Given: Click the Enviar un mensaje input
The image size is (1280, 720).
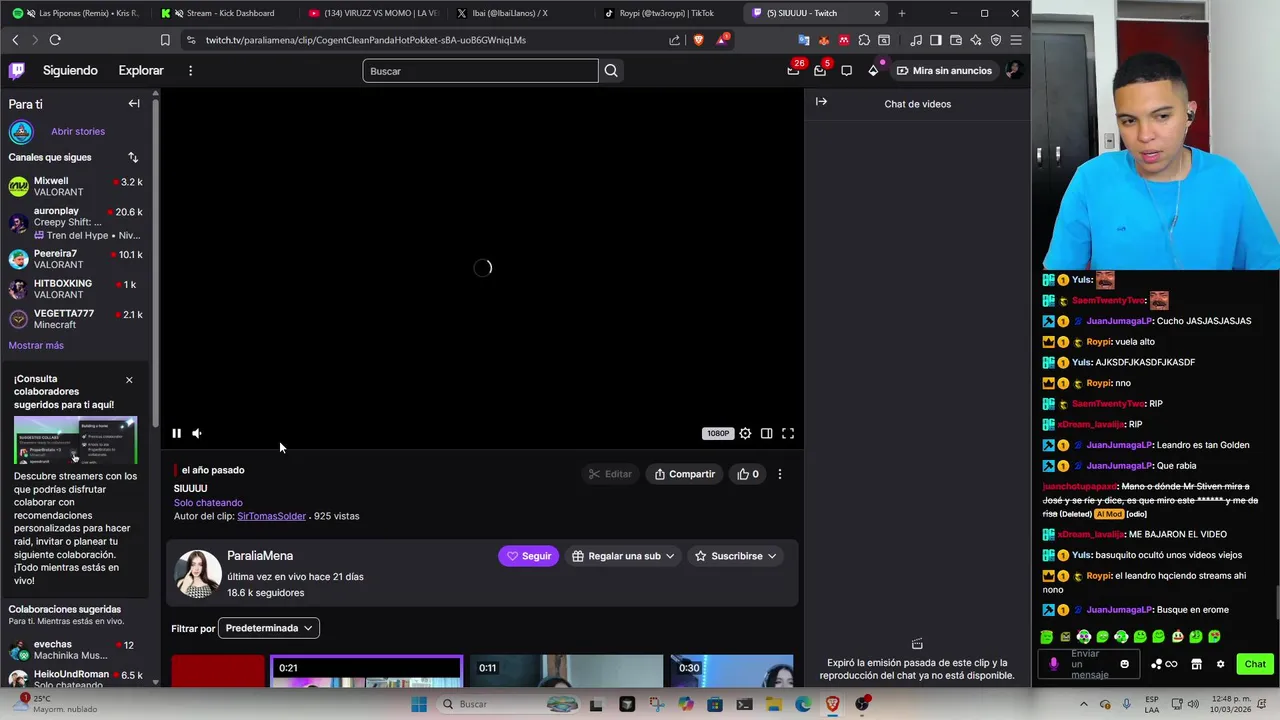Looking at the screenshot, I should coord(1090,664).
